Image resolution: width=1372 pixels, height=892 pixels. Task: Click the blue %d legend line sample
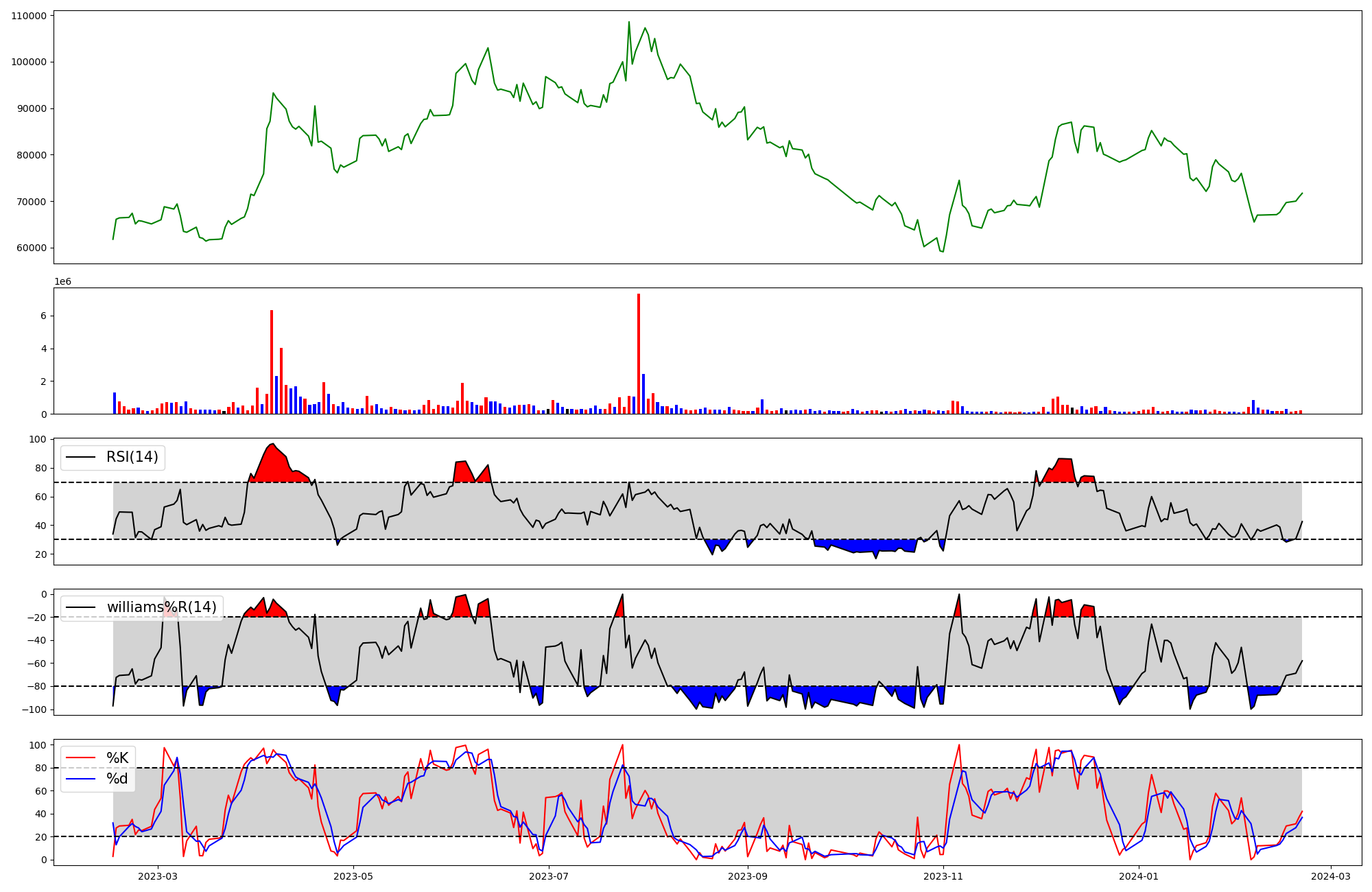[81, 779]
